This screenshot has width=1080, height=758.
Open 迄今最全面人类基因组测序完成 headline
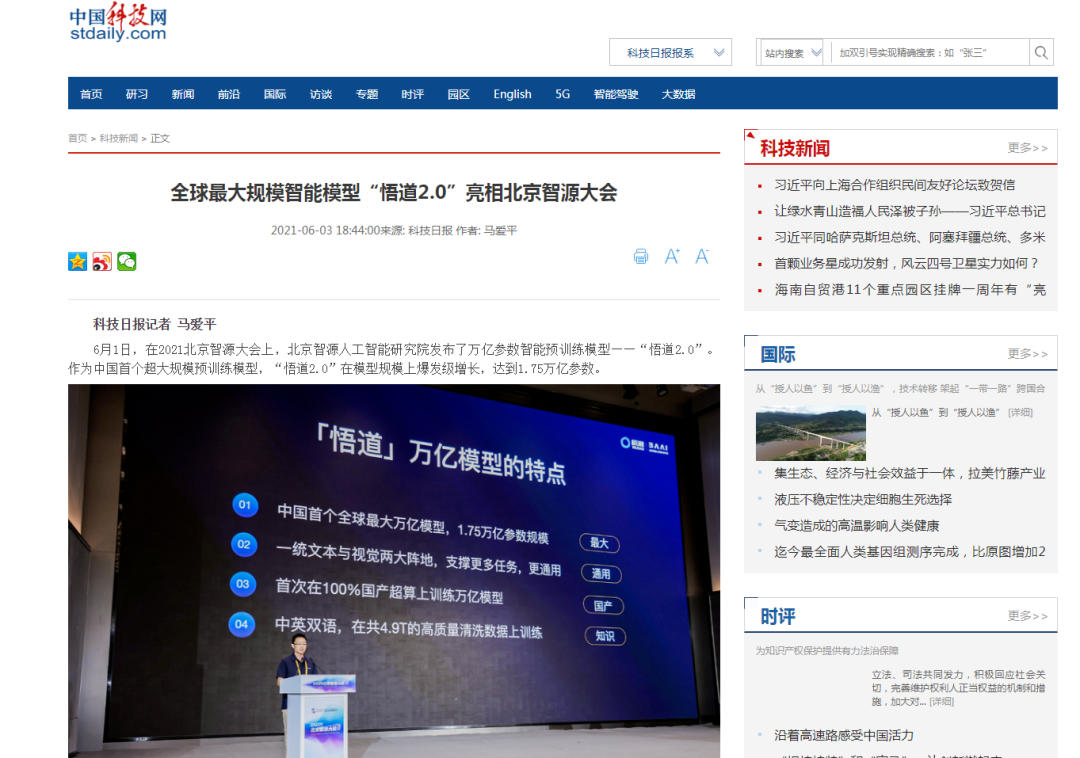click(x=909, y=552)
